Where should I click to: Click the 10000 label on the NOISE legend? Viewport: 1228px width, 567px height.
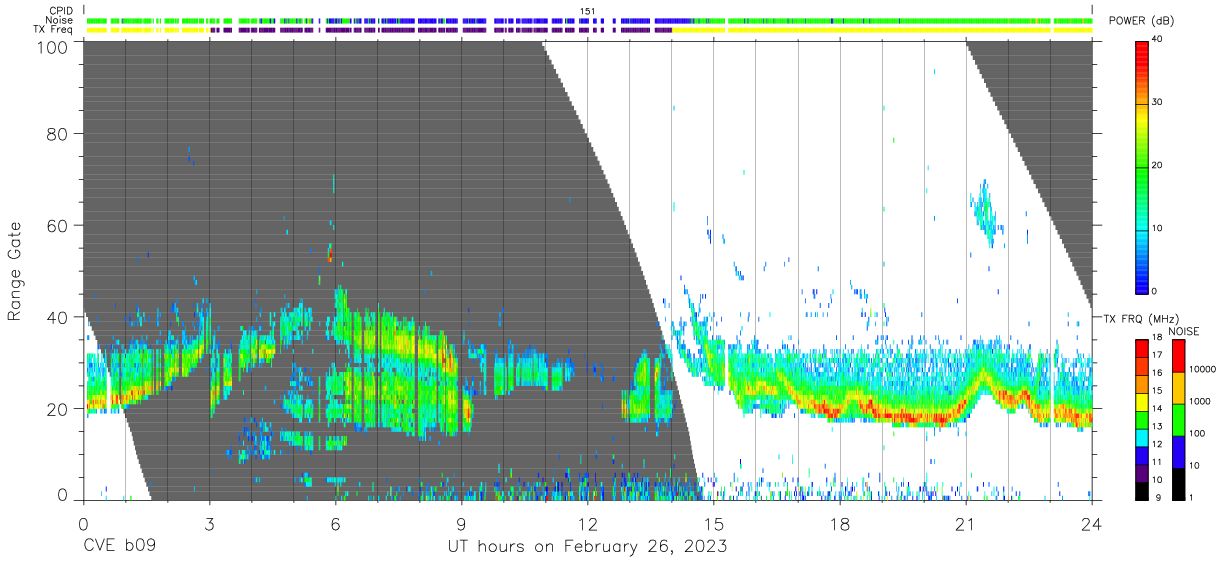point(1202,370)
